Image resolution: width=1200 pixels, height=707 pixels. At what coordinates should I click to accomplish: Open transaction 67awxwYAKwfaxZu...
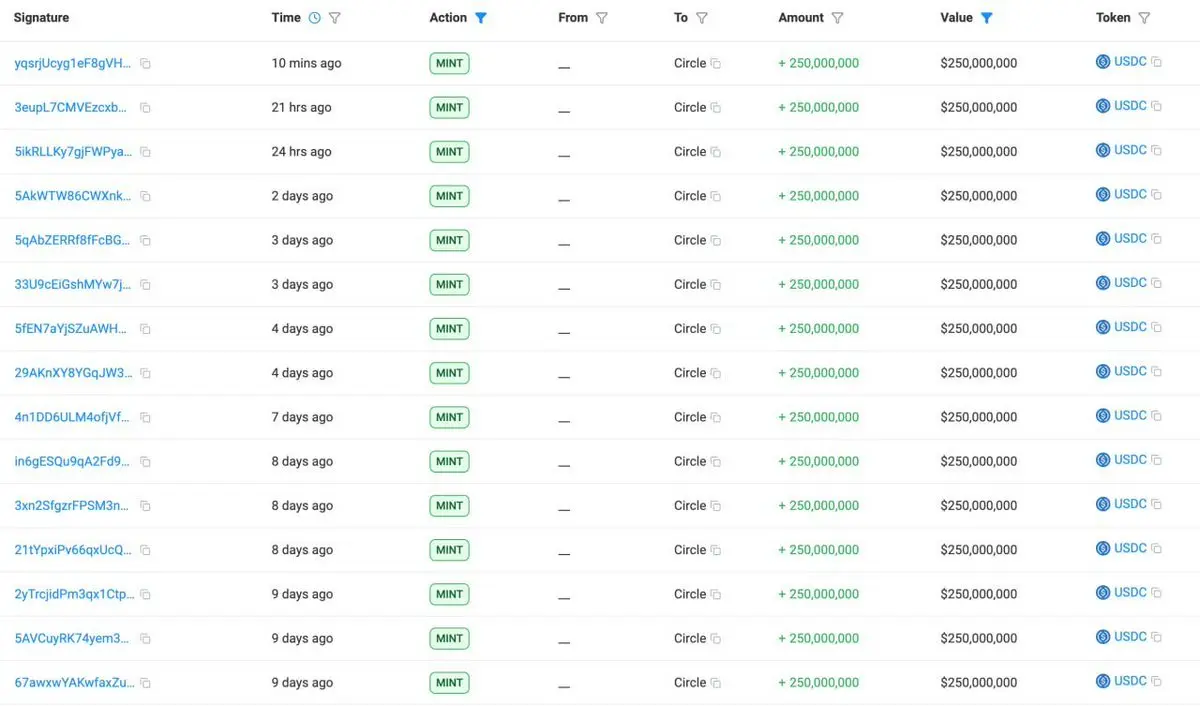click(74, 682)
